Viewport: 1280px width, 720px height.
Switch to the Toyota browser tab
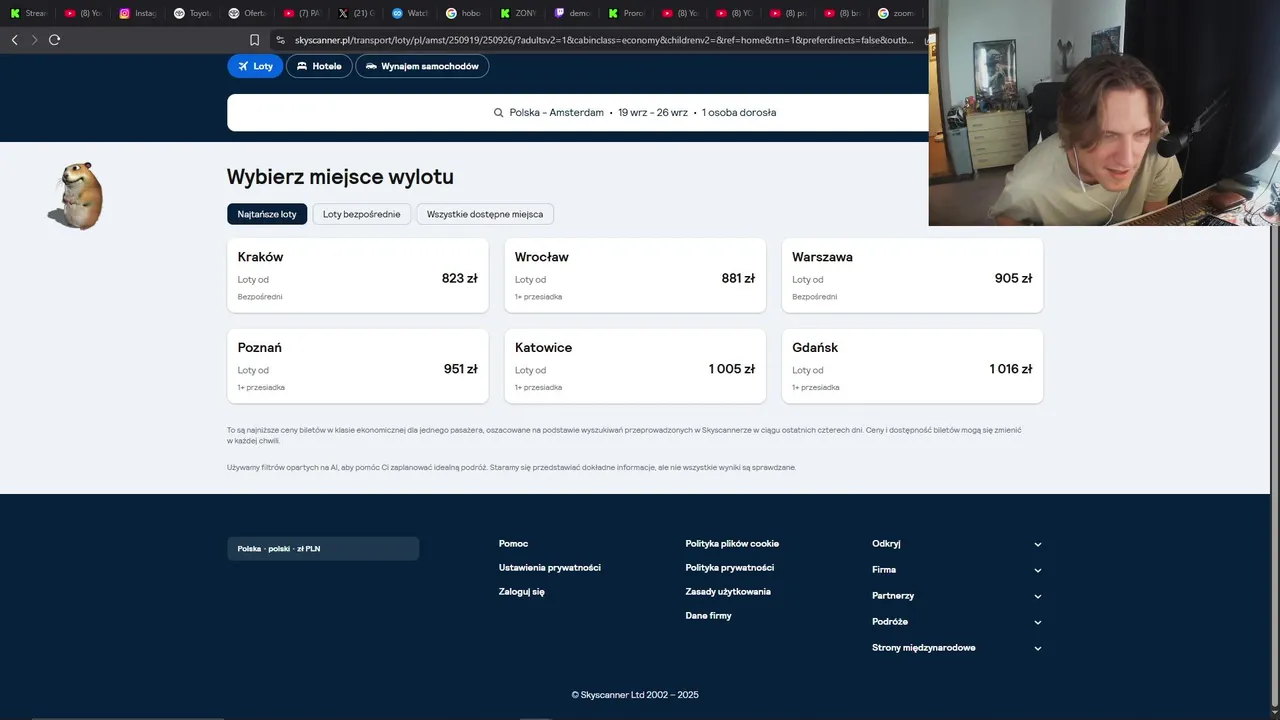click(191, 13)
